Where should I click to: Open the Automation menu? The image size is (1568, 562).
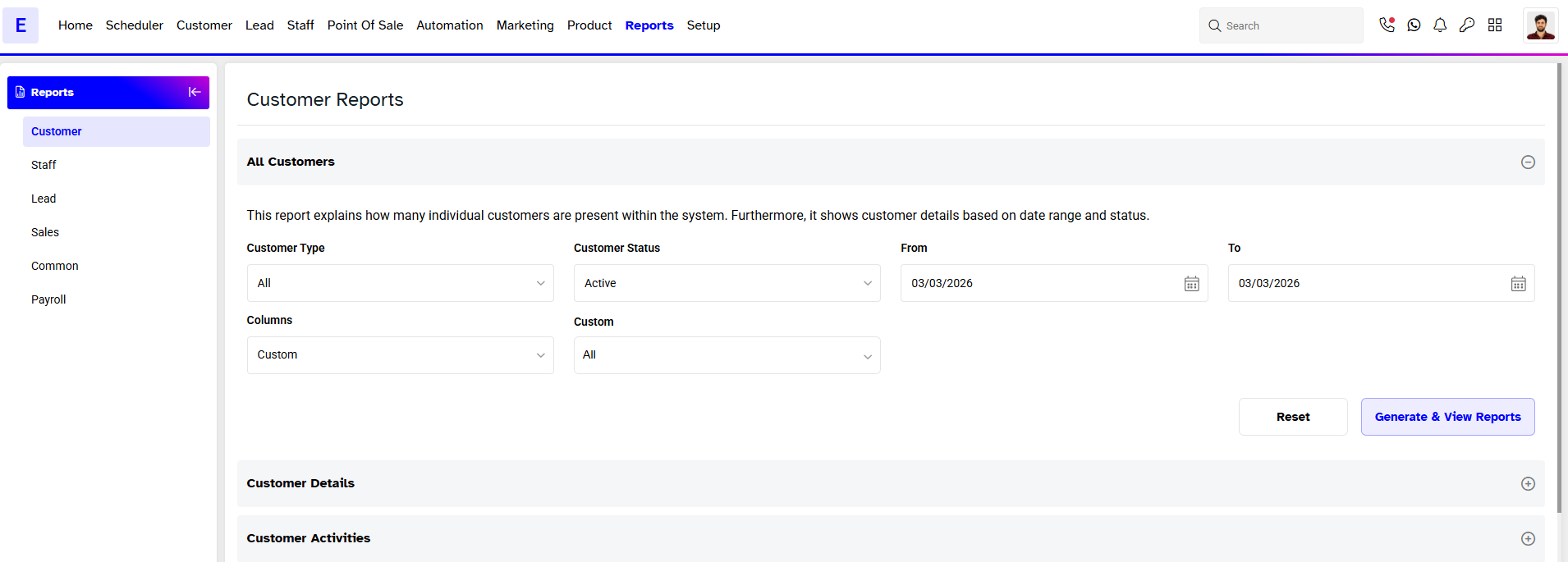pos(450,25)
